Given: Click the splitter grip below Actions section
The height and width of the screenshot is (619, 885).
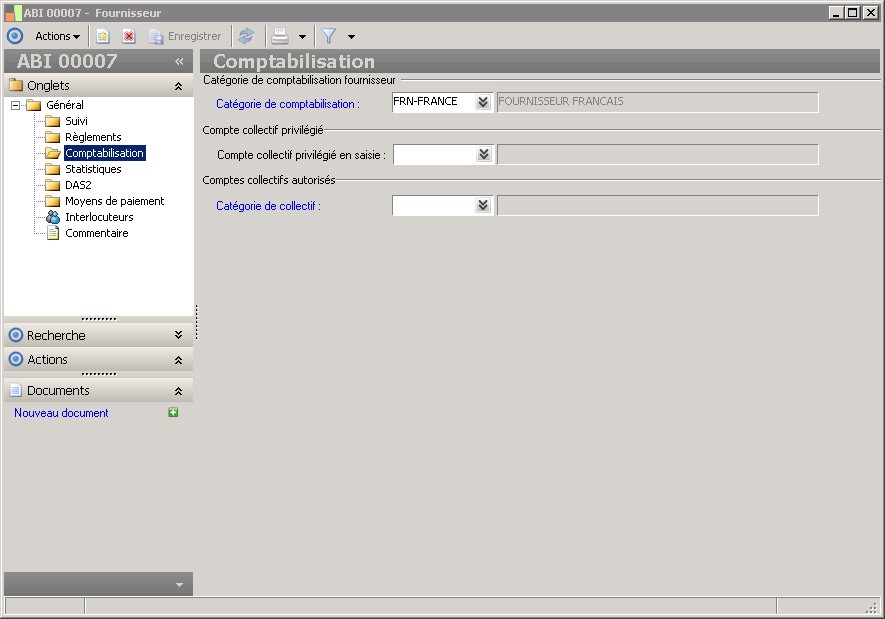Looking at the screenshot, I should (98, 374).
